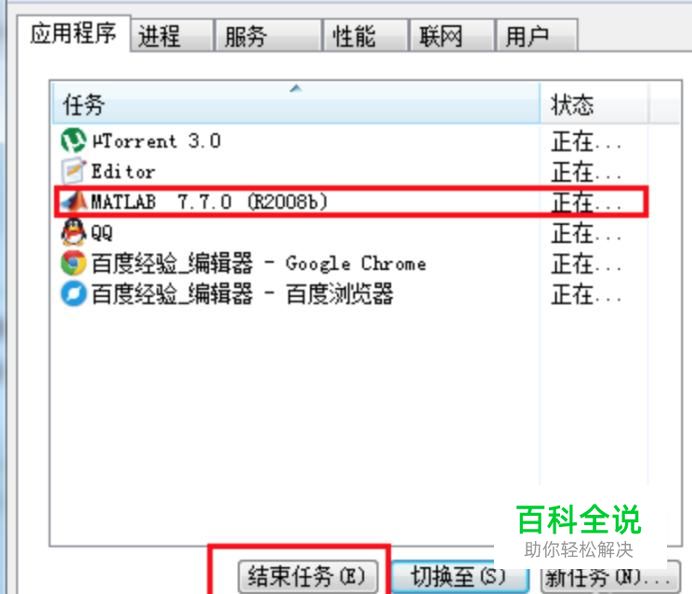Sort by the 任务 column header
This screenshot has height=594, width=692.
click(x=296, y=105)
